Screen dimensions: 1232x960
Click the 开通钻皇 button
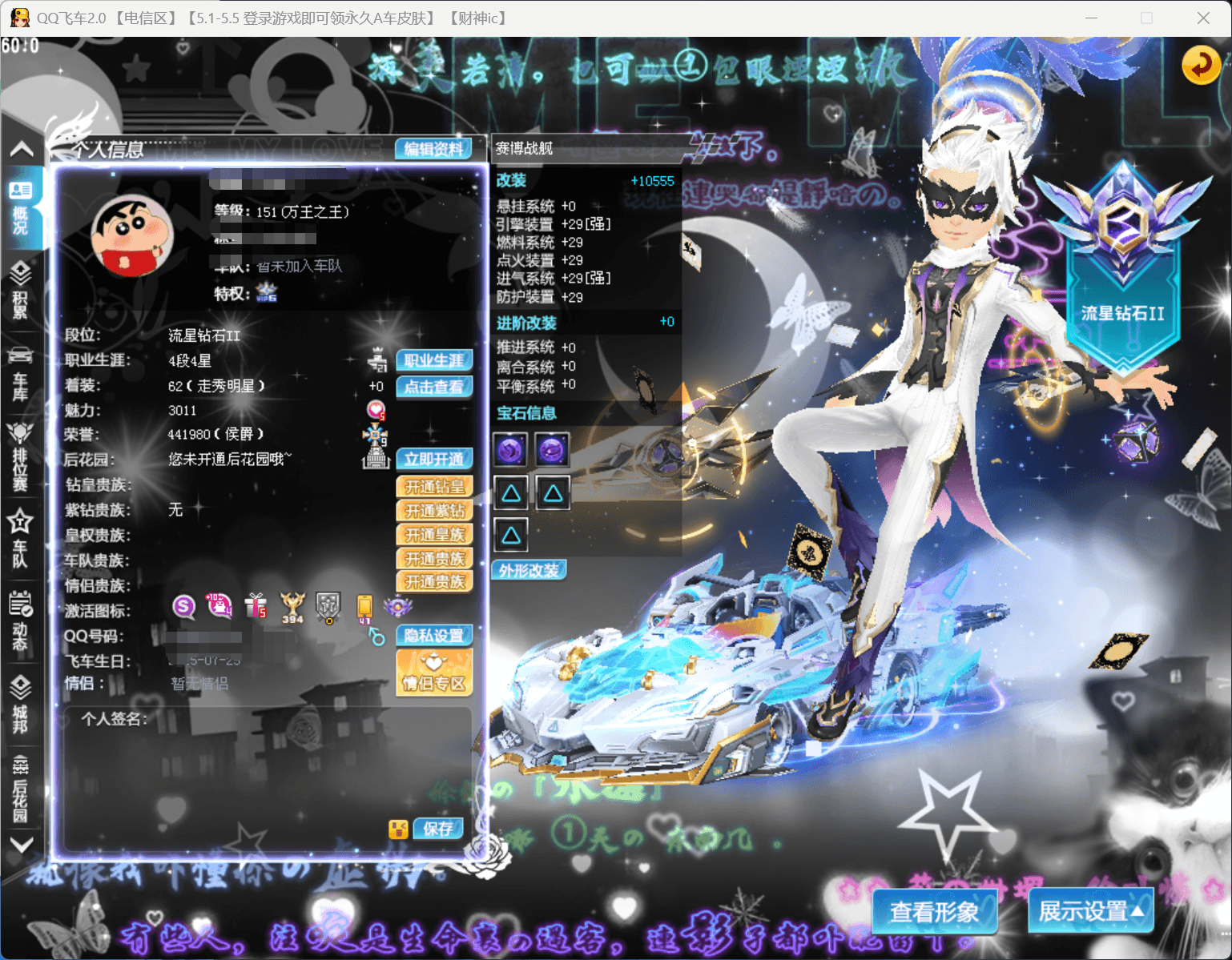tap(434, 487)
